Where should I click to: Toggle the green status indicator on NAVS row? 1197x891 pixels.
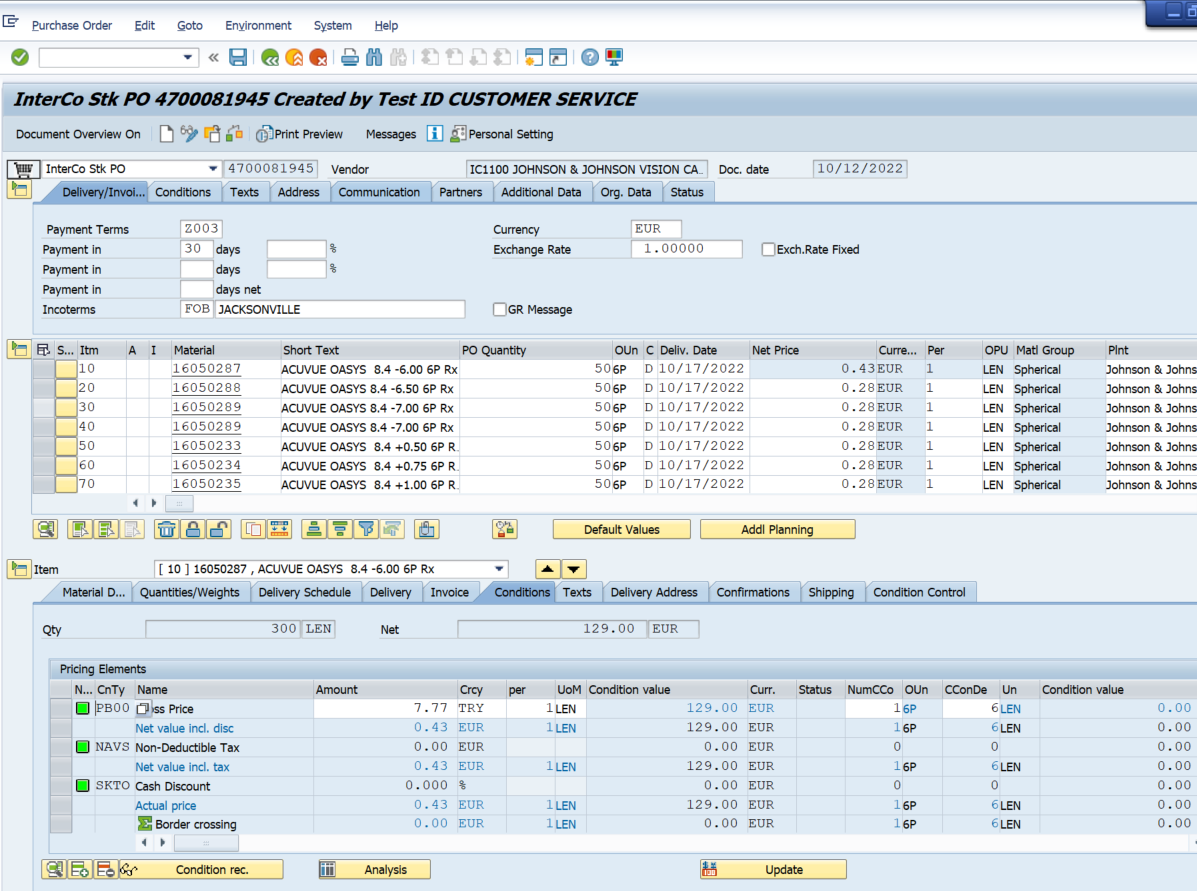(82, 747)
